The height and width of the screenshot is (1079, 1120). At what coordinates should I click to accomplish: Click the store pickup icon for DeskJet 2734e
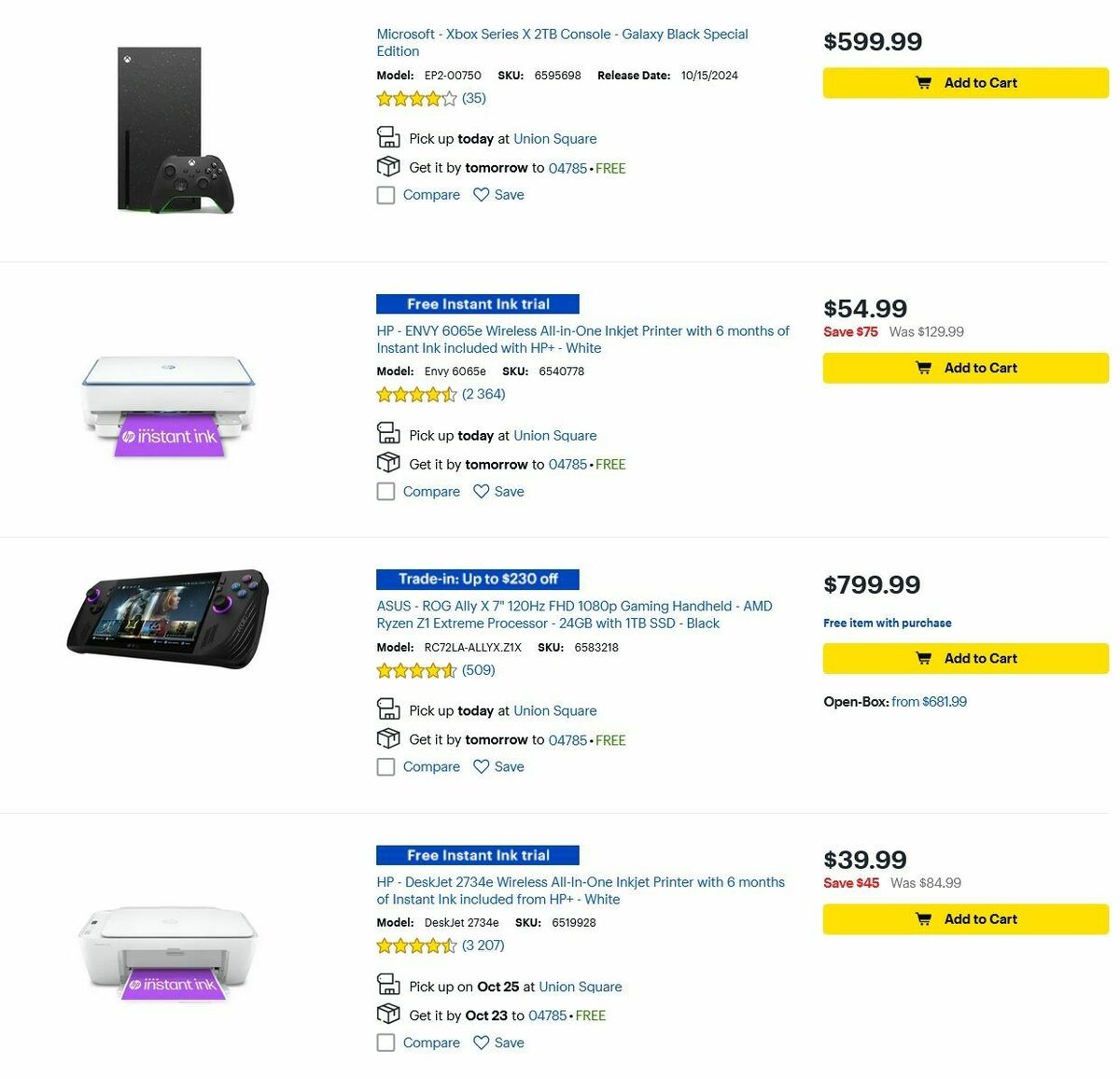(387, 984)
